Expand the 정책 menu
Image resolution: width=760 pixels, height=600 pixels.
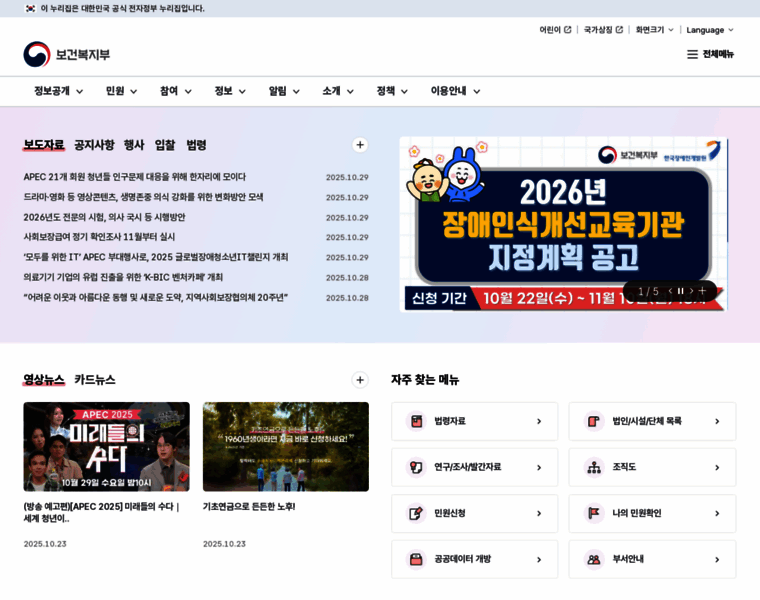point(392,91)
